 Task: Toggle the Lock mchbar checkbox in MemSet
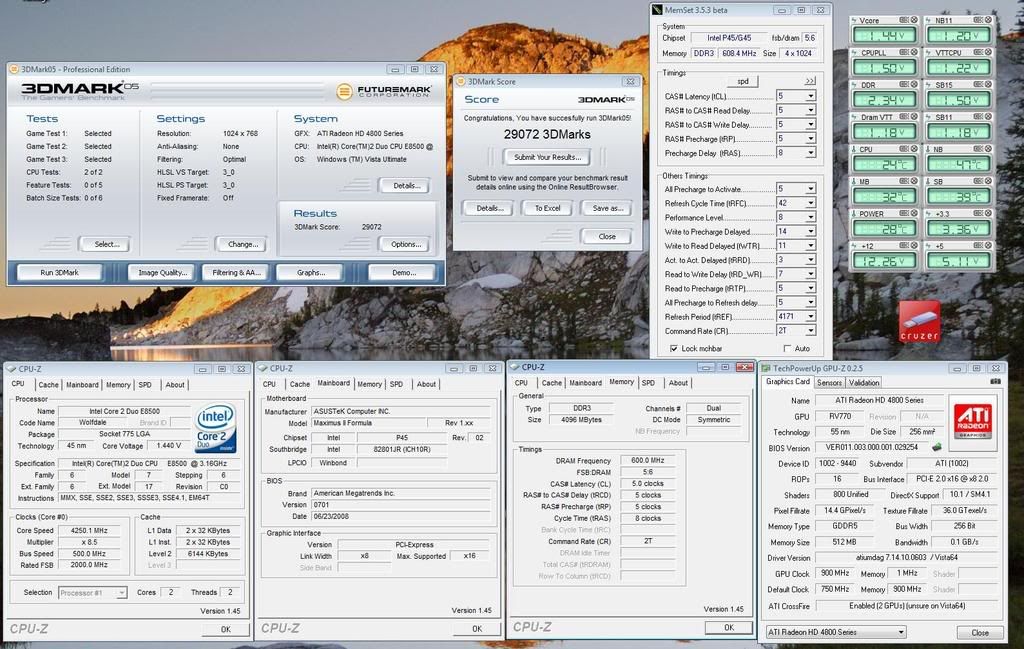click(x=673, y=349)
